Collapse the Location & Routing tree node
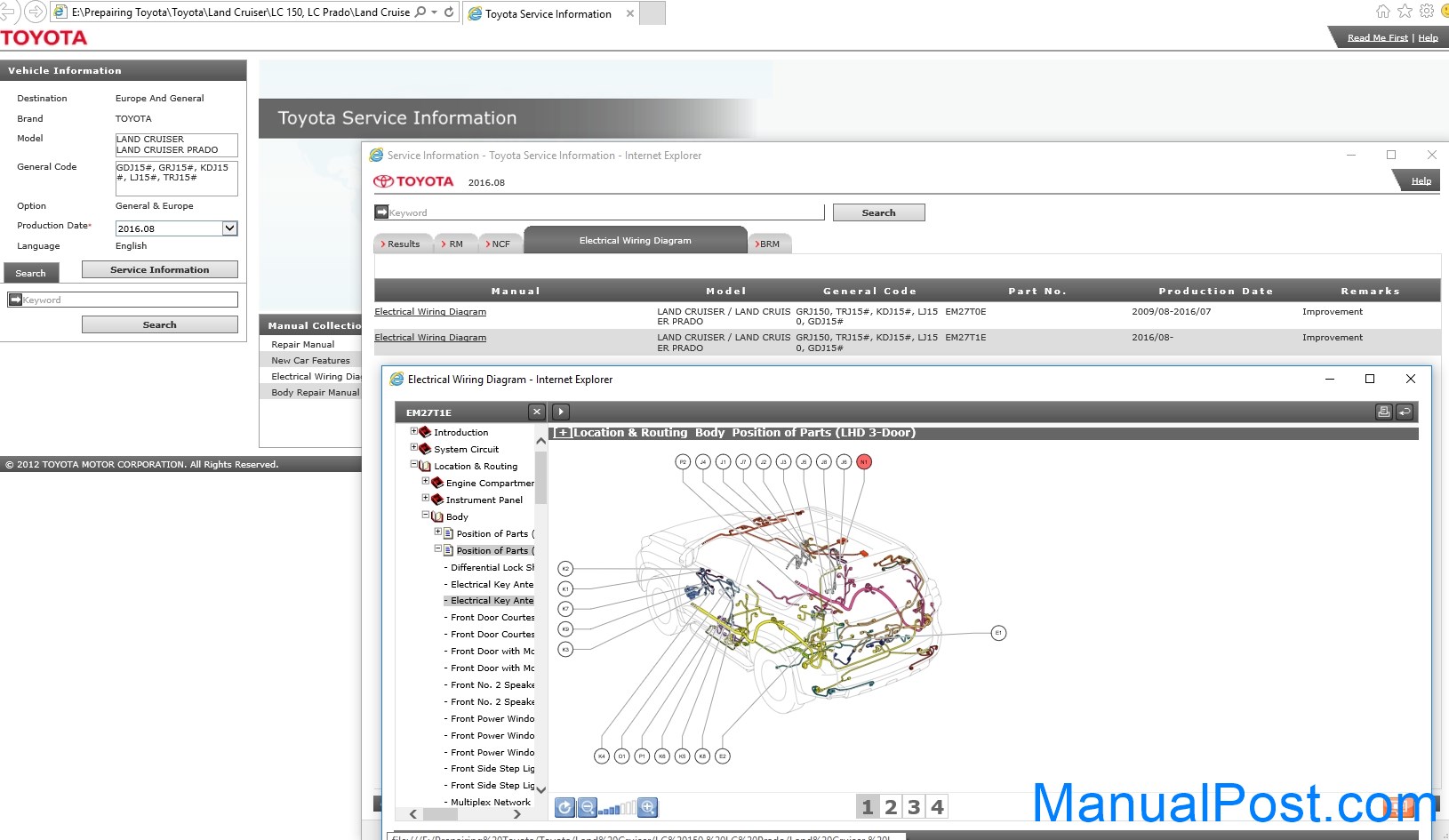Viewport: 1449px width, 840px height. coord(413,464)
